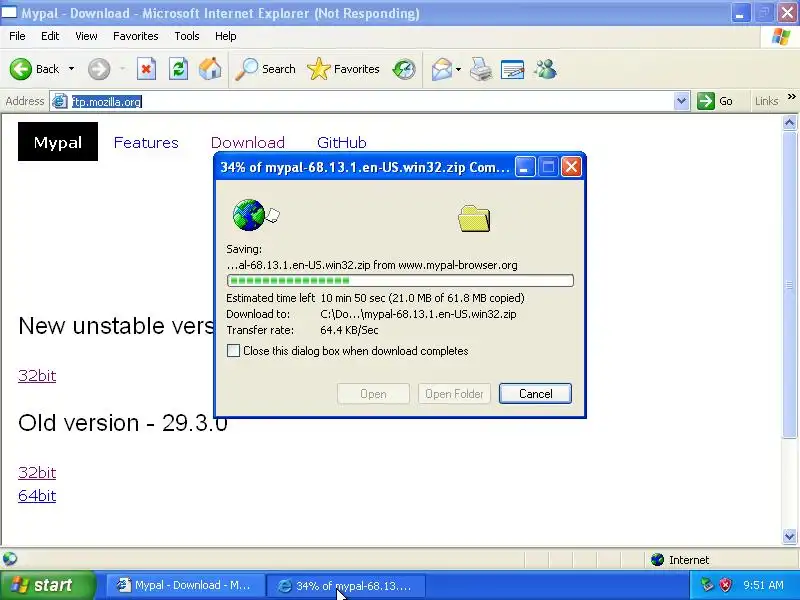The width and height of the screenshot is (800, 600).
Task: Click the Old version - 29.3.0 heading
Action: 122,422
